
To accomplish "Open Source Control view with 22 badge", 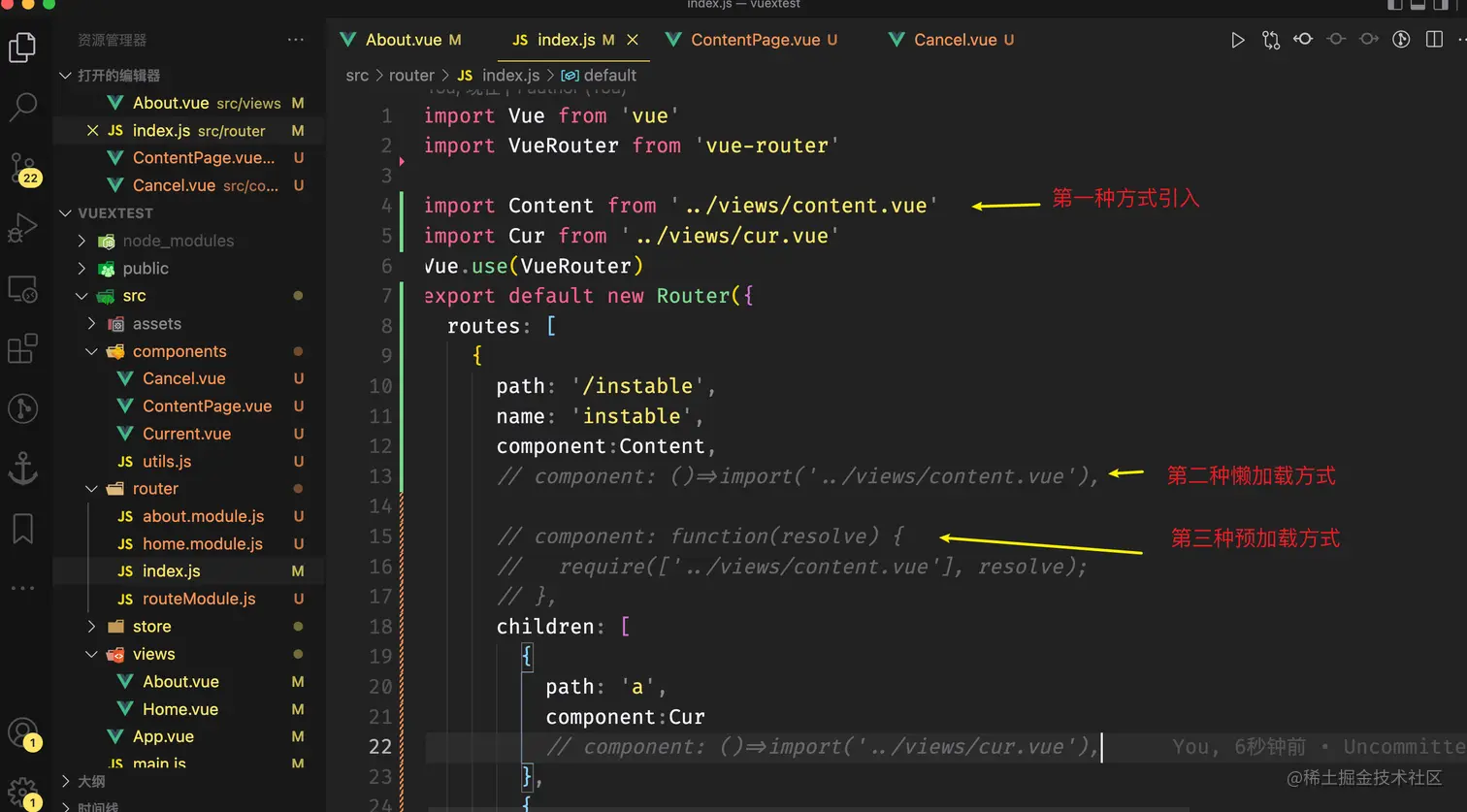I will click(x=23, y=168).
